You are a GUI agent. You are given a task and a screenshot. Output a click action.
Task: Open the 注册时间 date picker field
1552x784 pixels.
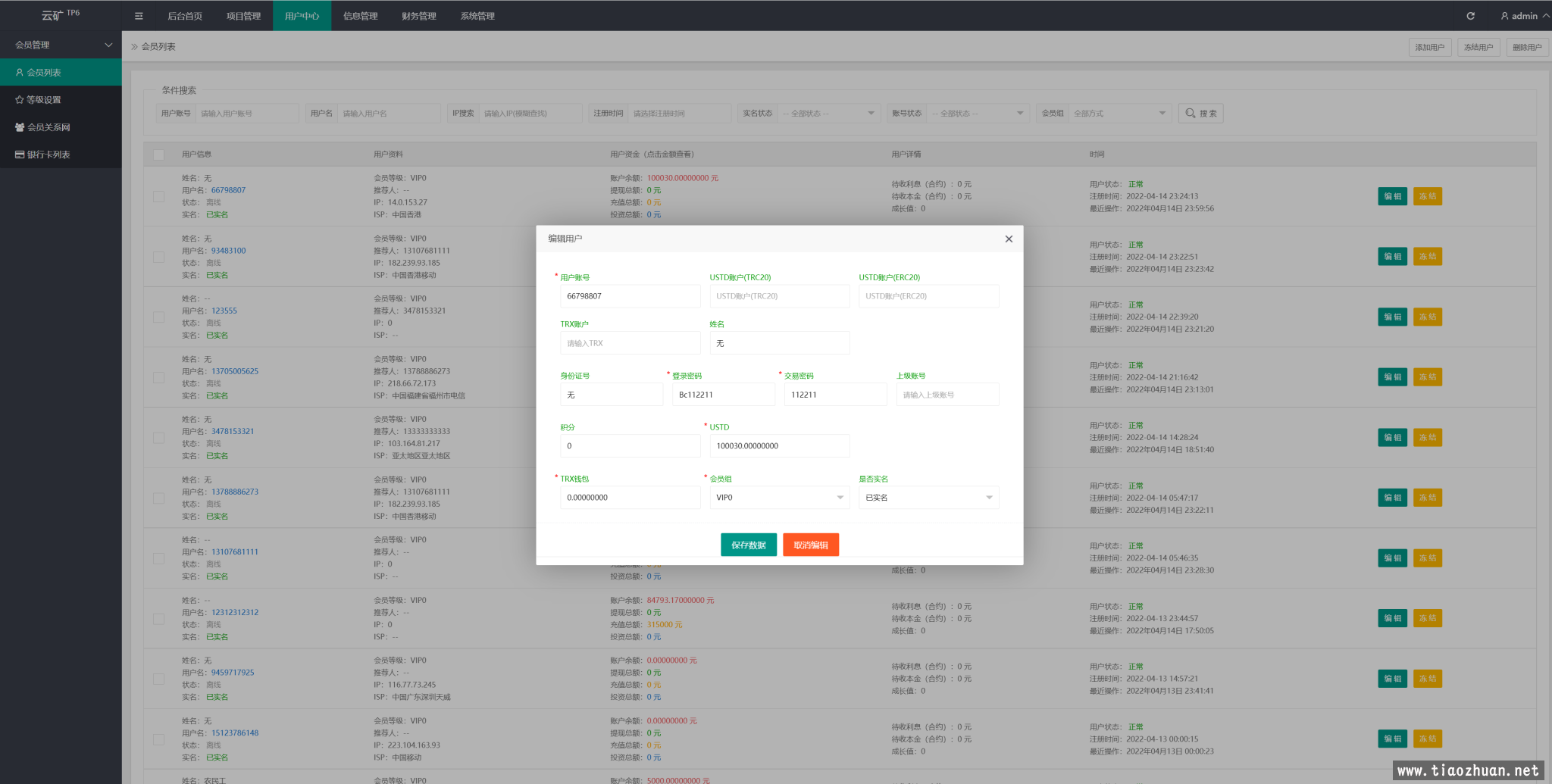point(680,114)
